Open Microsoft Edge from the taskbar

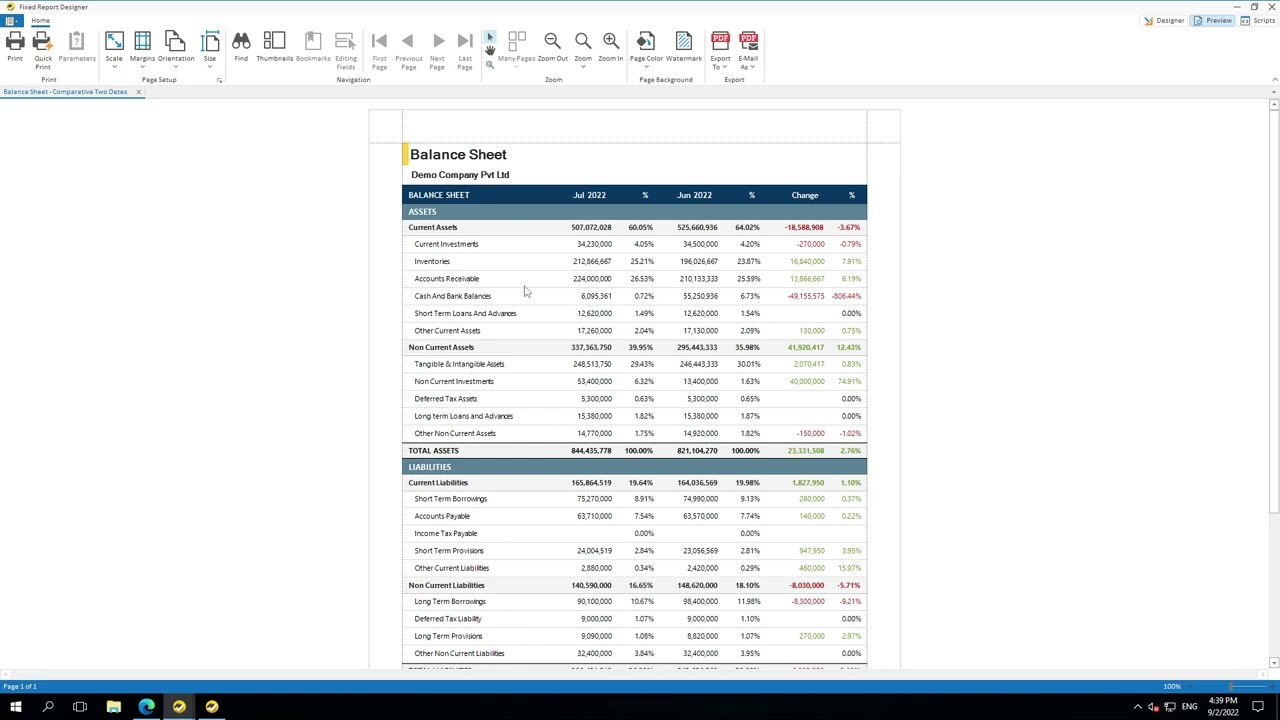click(x=146, y=707)
